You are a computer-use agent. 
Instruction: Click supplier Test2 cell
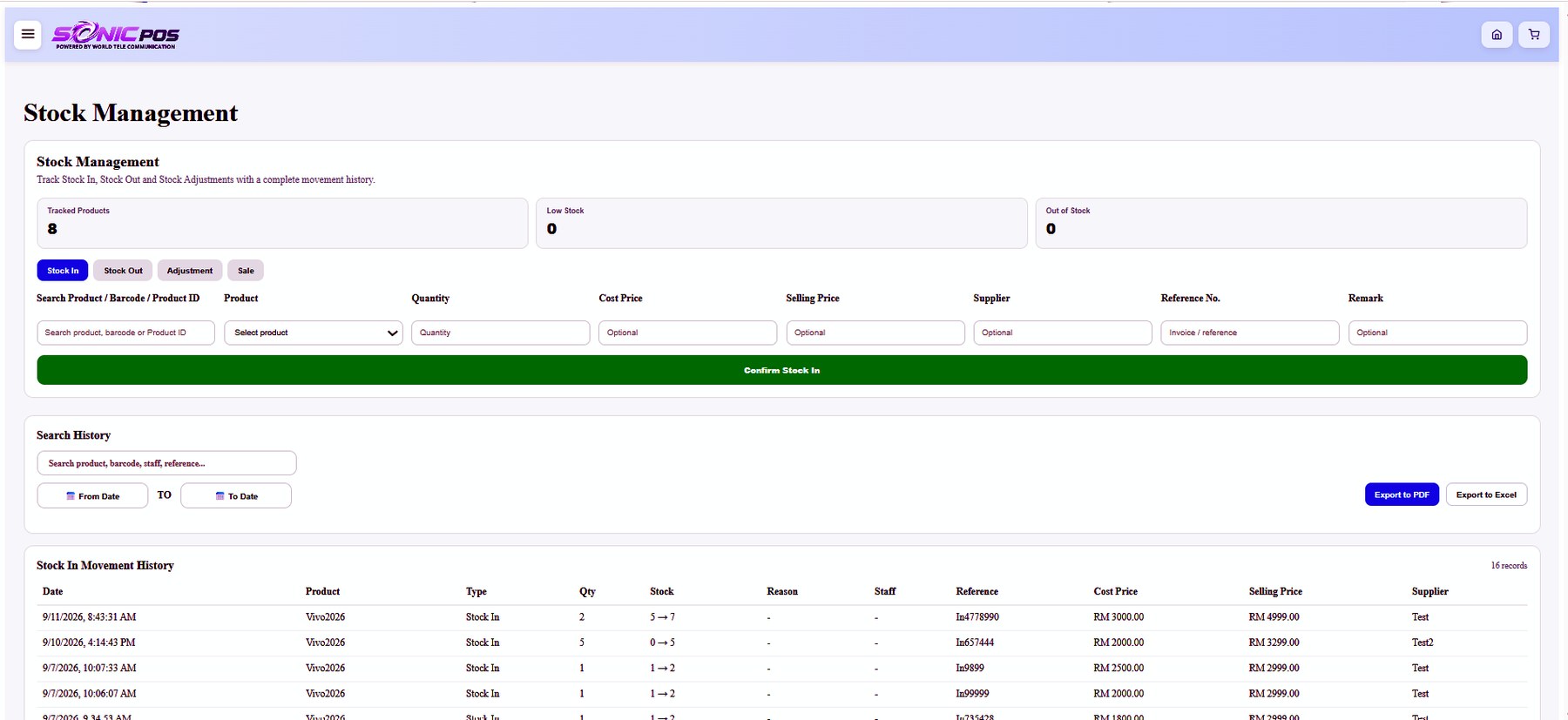coord(1423,643)
